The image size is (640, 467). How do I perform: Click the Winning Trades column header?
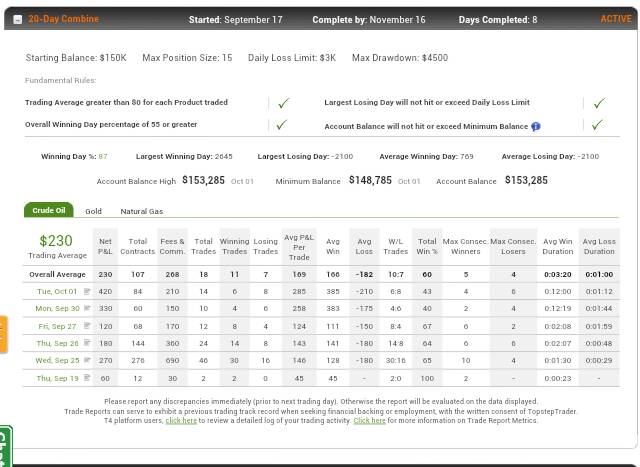[x=234, y=247]
